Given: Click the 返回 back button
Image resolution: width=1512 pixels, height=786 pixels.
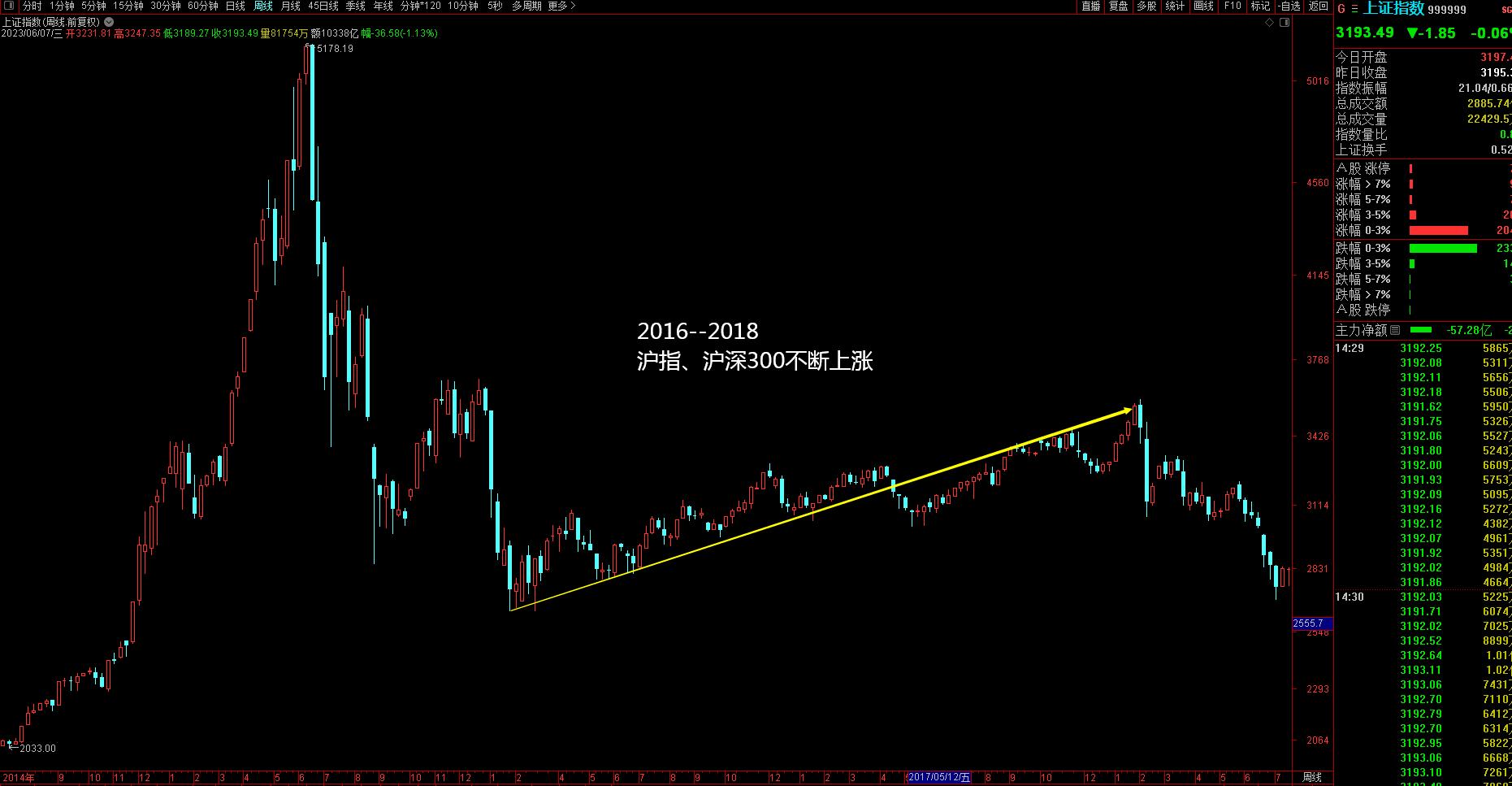Looking at the screenshot, I should (1318, 6).
